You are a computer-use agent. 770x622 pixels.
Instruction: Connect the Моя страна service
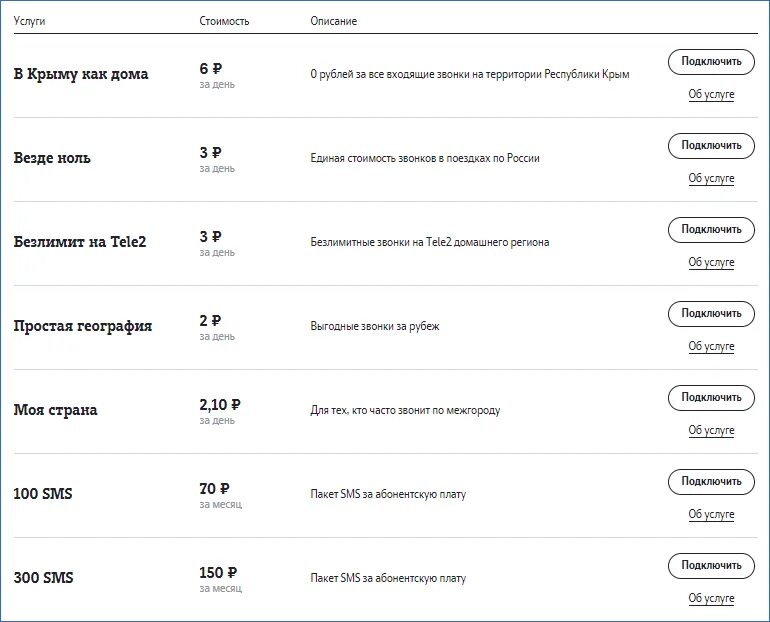711,398
